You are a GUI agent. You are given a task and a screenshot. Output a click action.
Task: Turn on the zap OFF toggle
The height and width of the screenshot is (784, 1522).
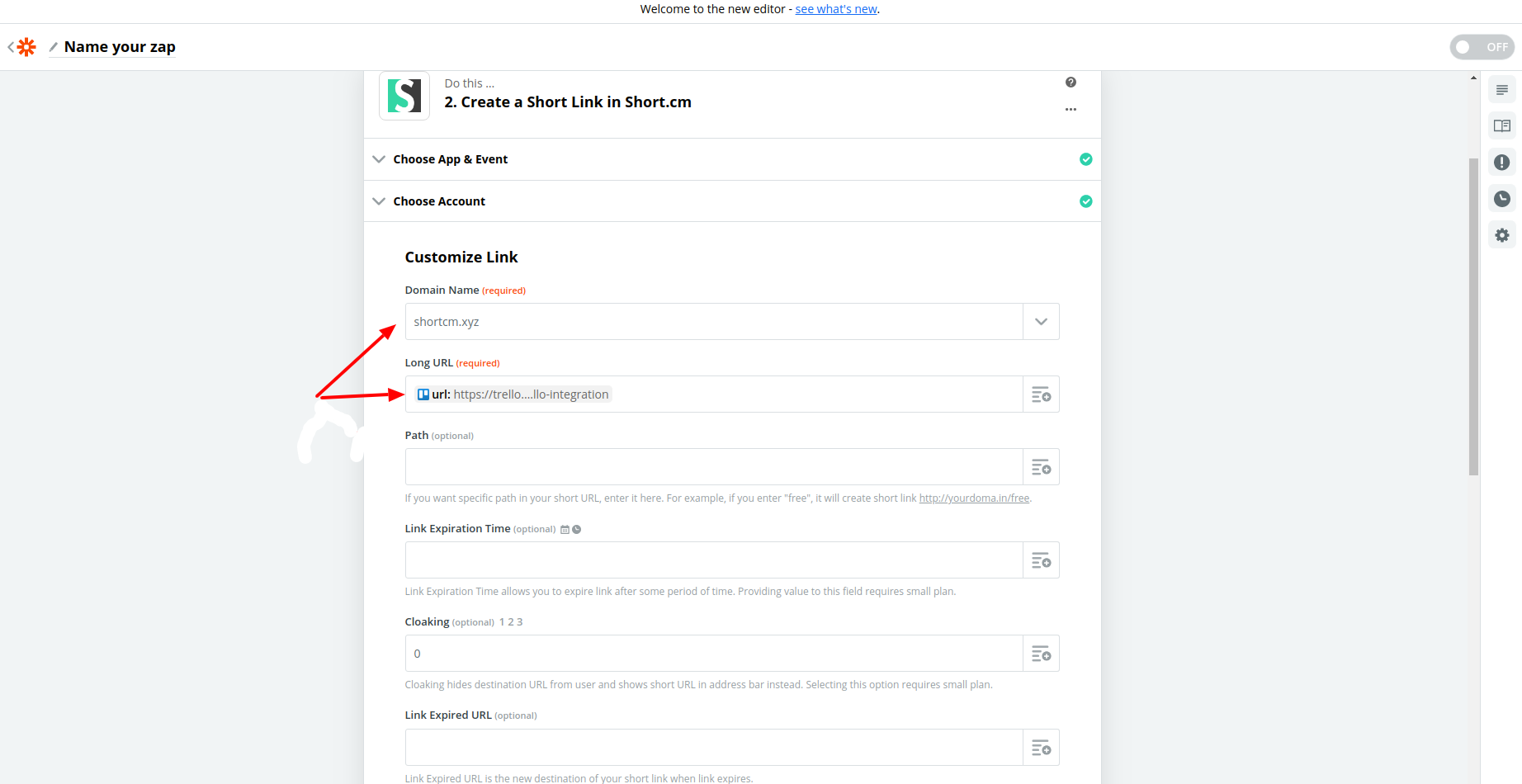1482,47
